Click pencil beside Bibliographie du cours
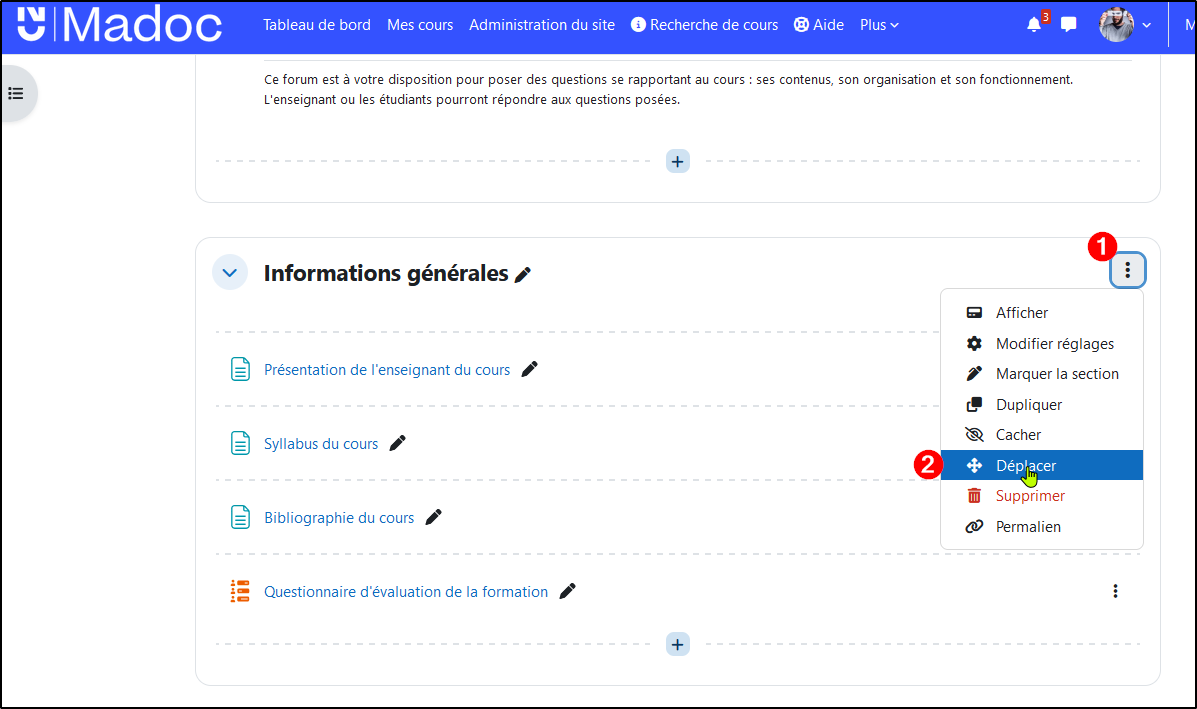Viewport: 1197px width, 709px height. 433,517
